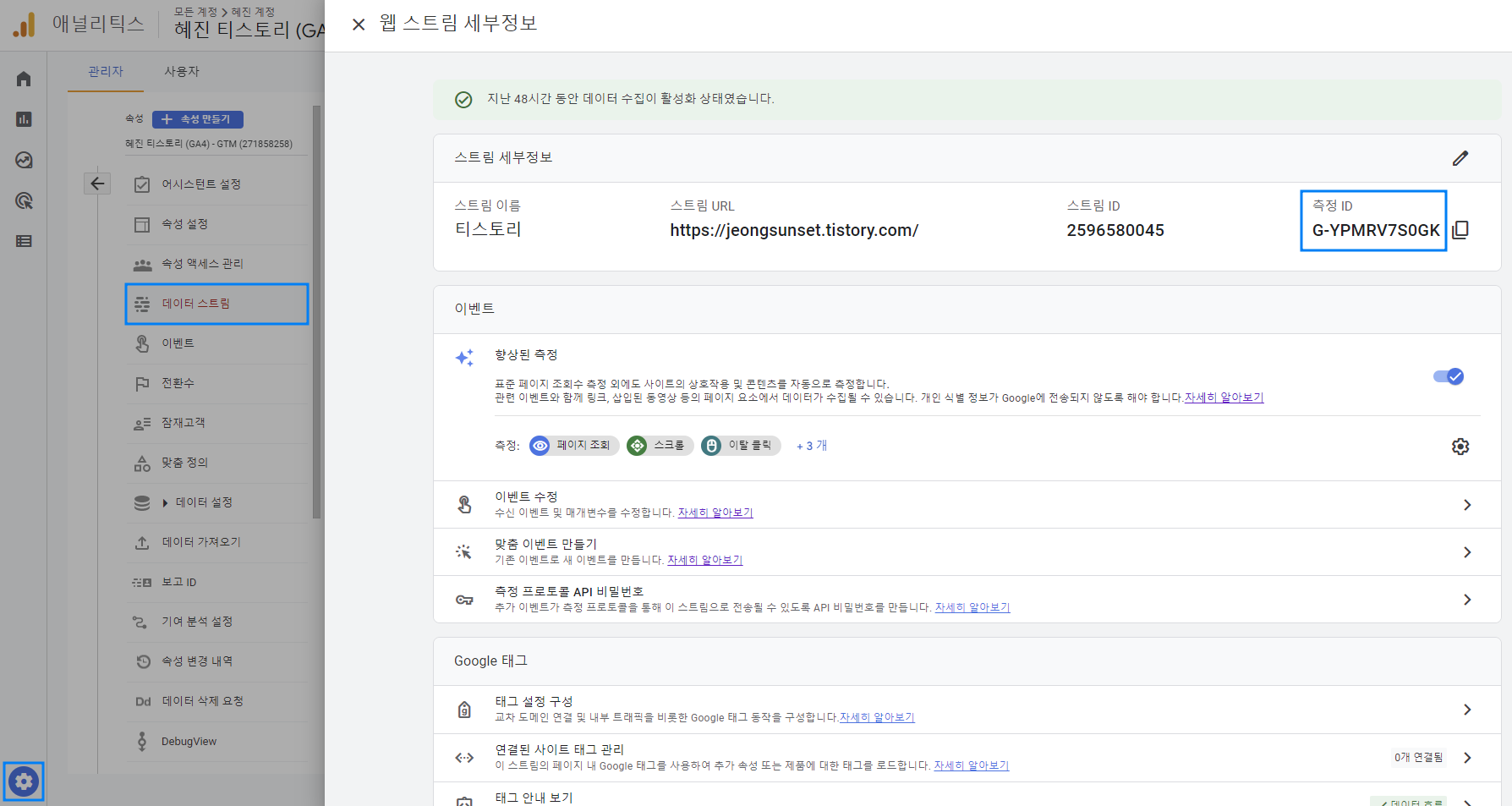Image resolution: width=1512 pixels, height=806 pixels.
Task: Edit stream details with pencil icon
Action: tap(1460, 158)
